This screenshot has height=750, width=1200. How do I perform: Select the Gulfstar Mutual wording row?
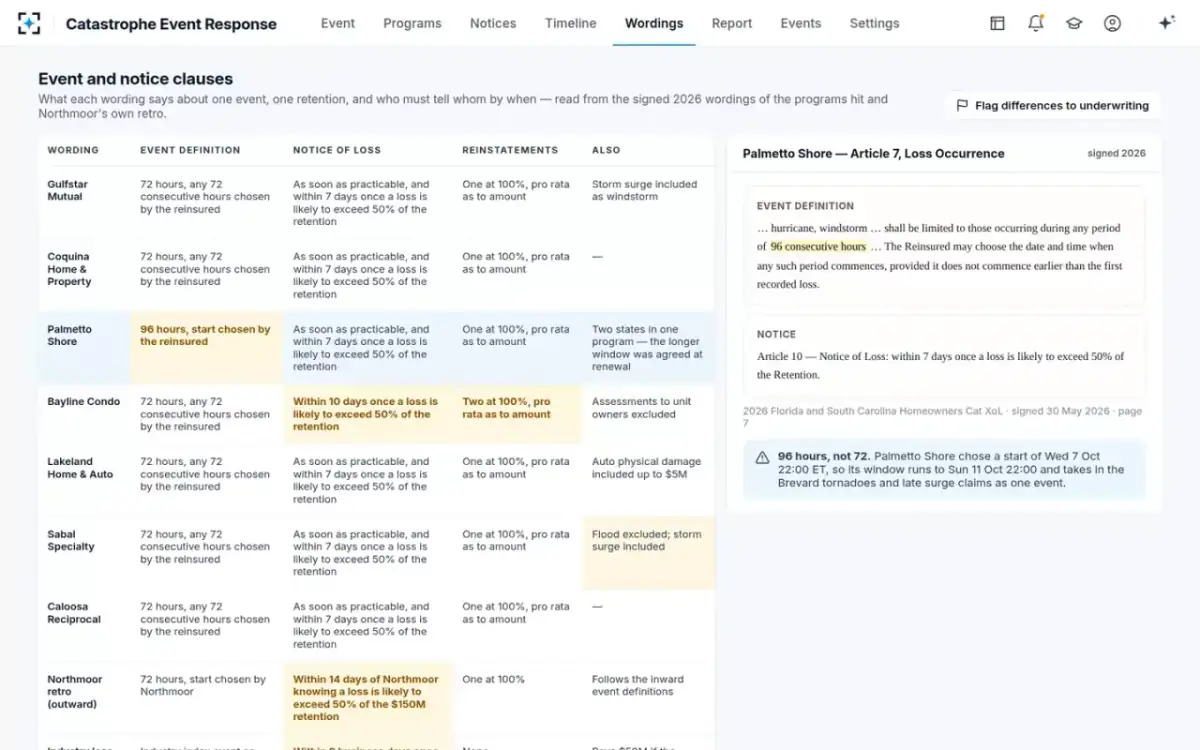(x=376, y=203)
